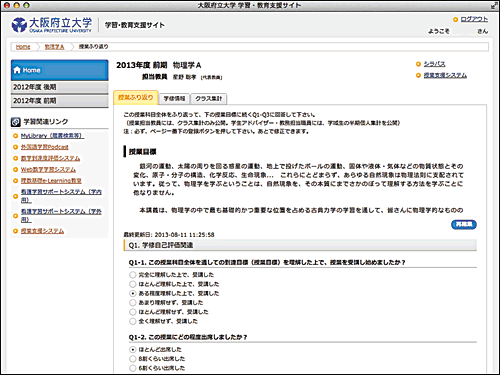Open the 外国語学習Podcast link
500x375 pixels.
tap(45, 147)
